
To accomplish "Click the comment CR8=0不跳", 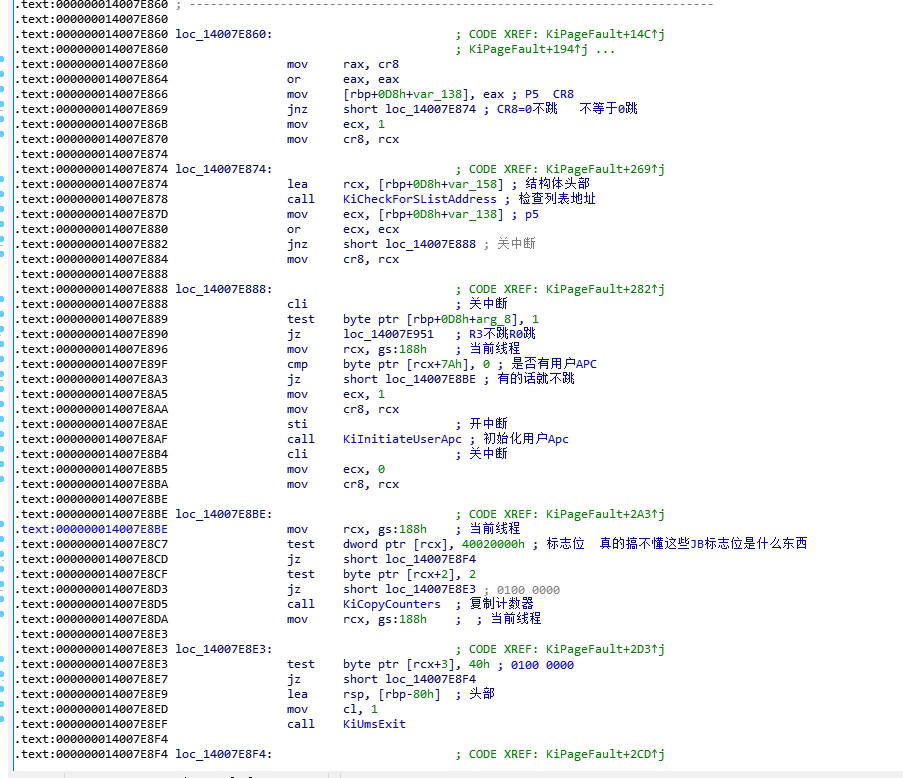I will [x=527, y=109].
